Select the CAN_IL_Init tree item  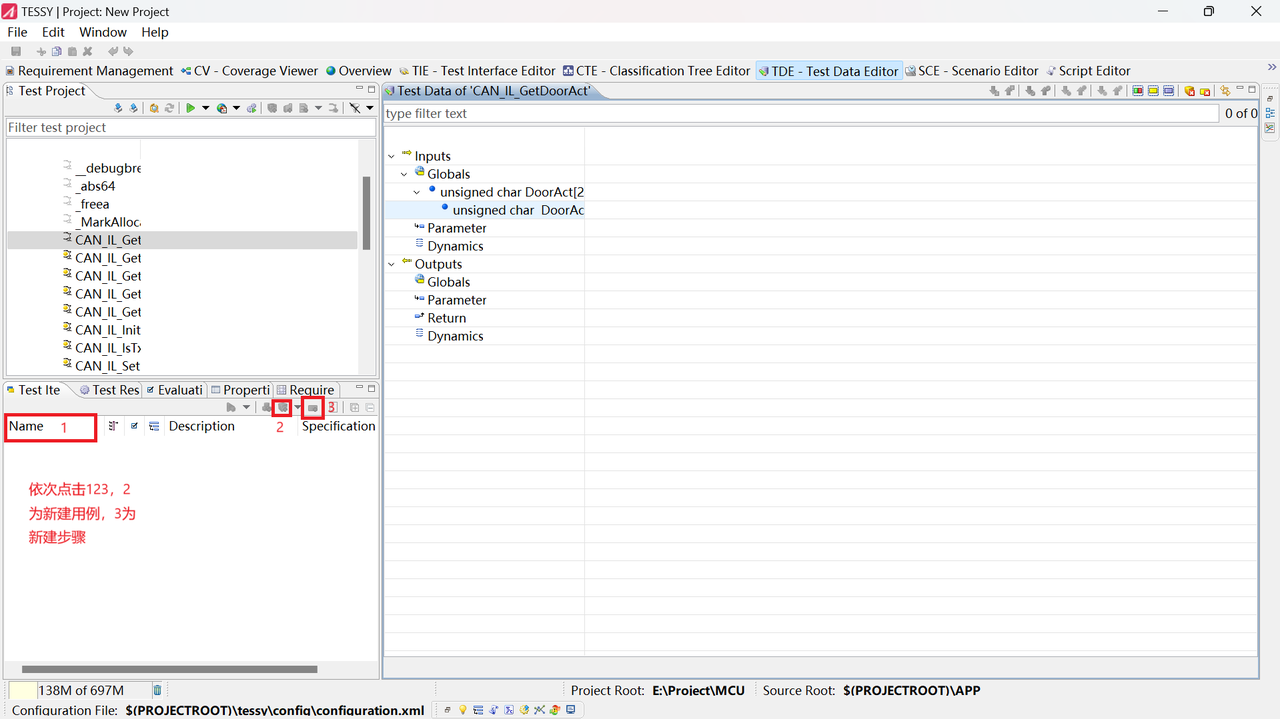point(108,330)
